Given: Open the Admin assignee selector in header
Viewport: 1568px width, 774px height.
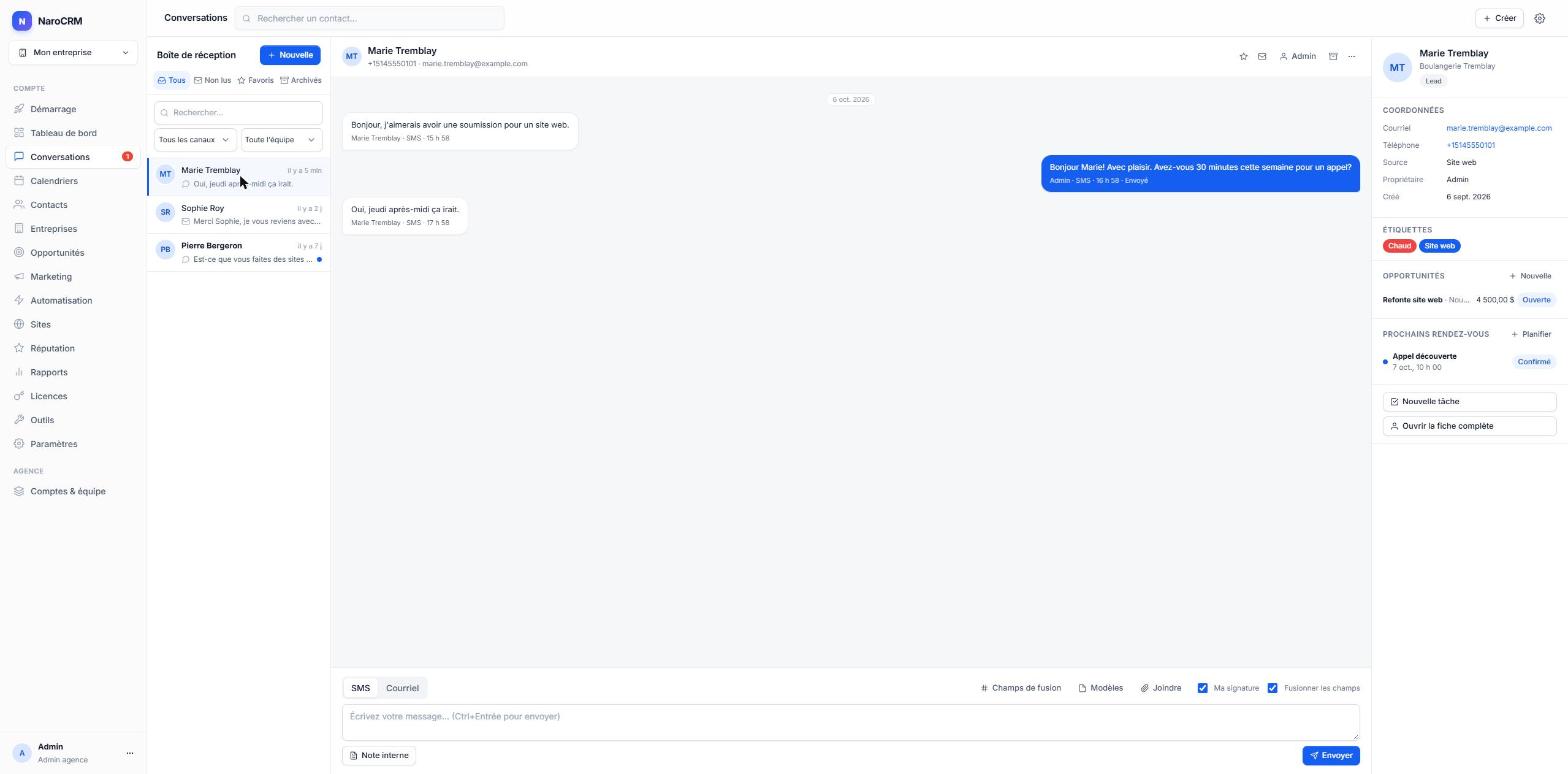Looking at the screenshot, I should [x=1298, y=57].
